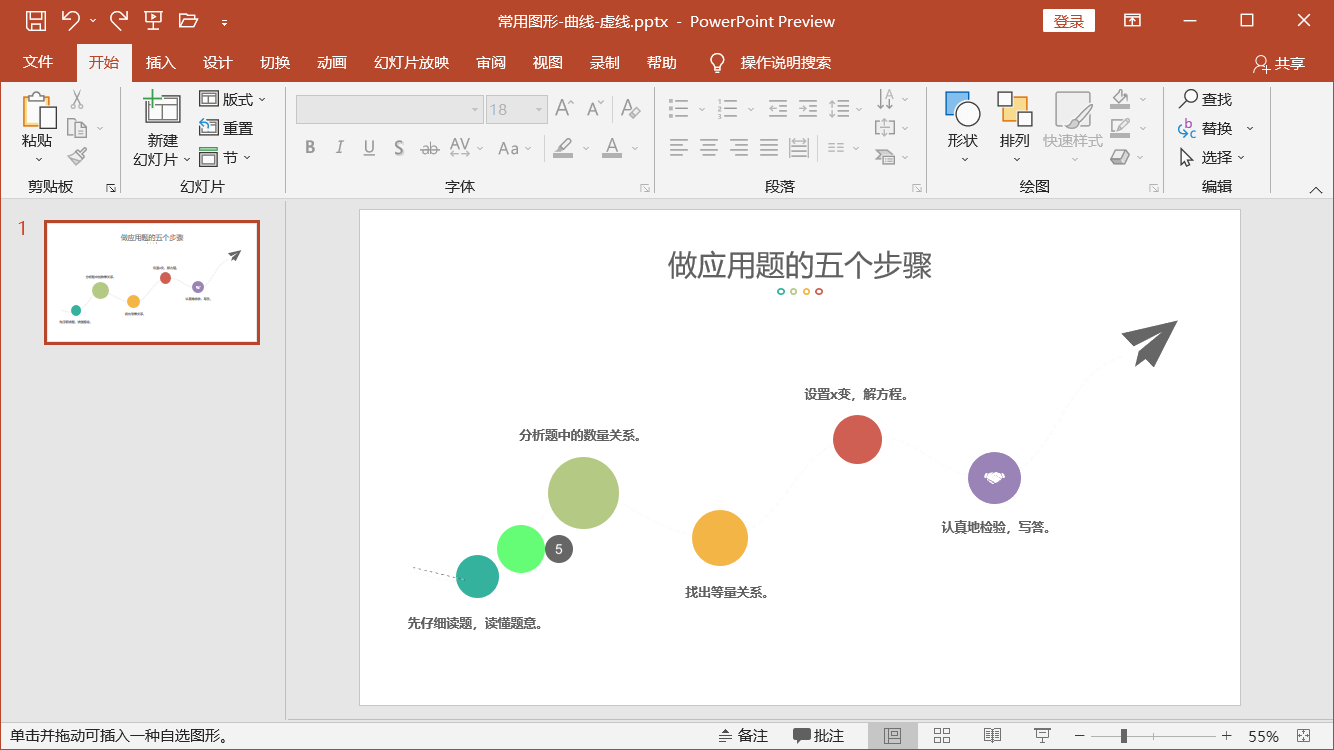
Task: Click the Comments (批注) status bar button
Action: (819, 736)
